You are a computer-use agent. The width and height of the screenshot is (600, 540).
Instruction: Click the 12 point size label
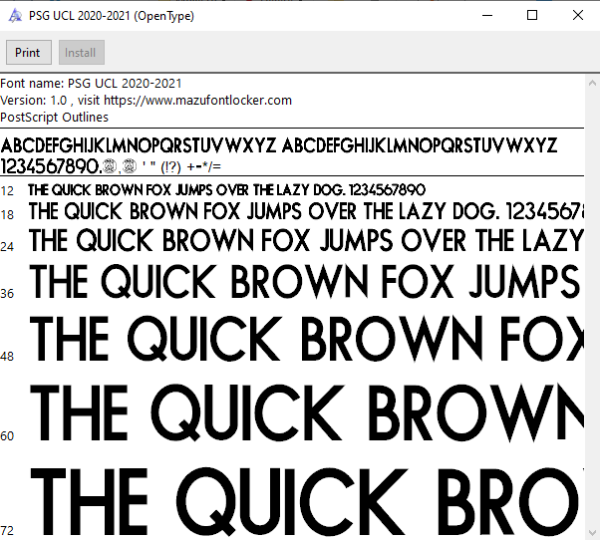click(x=7, y=191)
